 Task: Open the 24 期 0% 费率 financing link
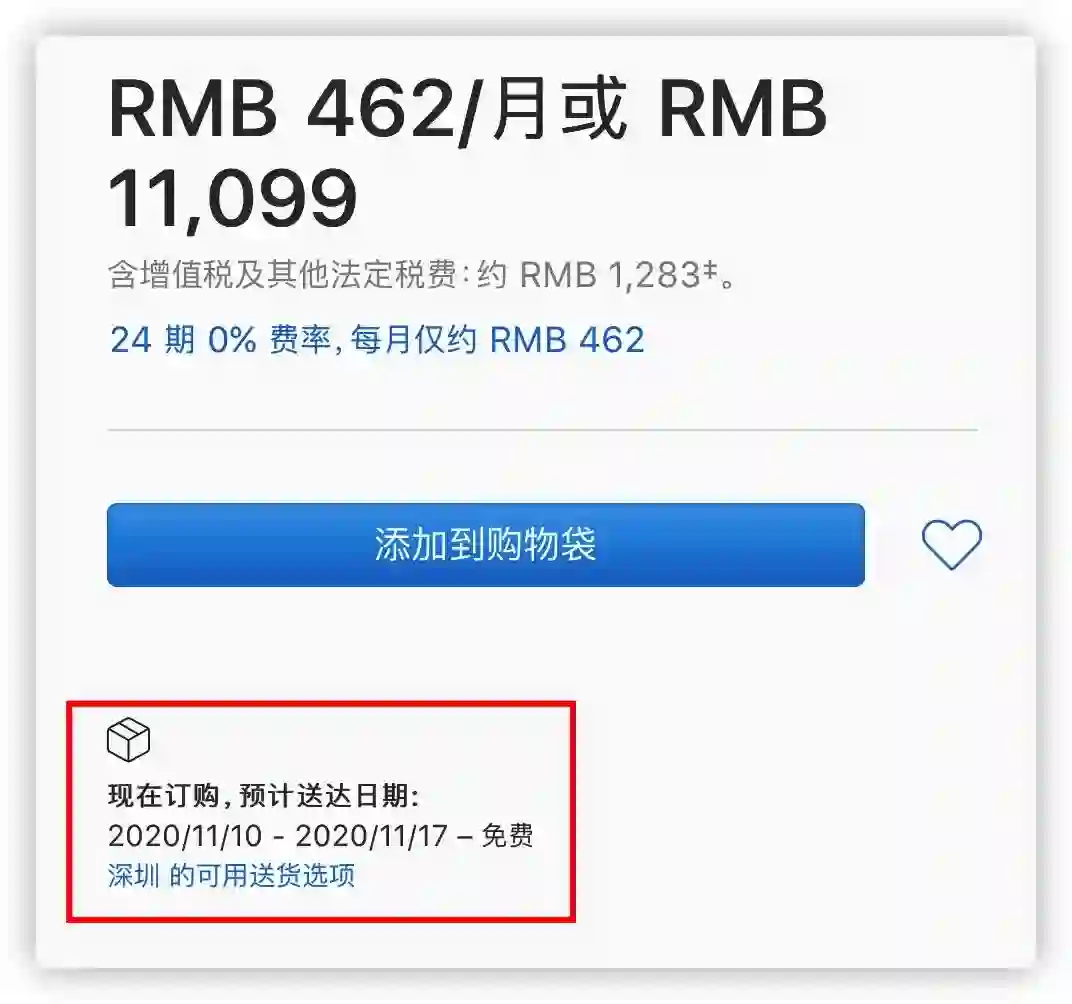point(377,340)
